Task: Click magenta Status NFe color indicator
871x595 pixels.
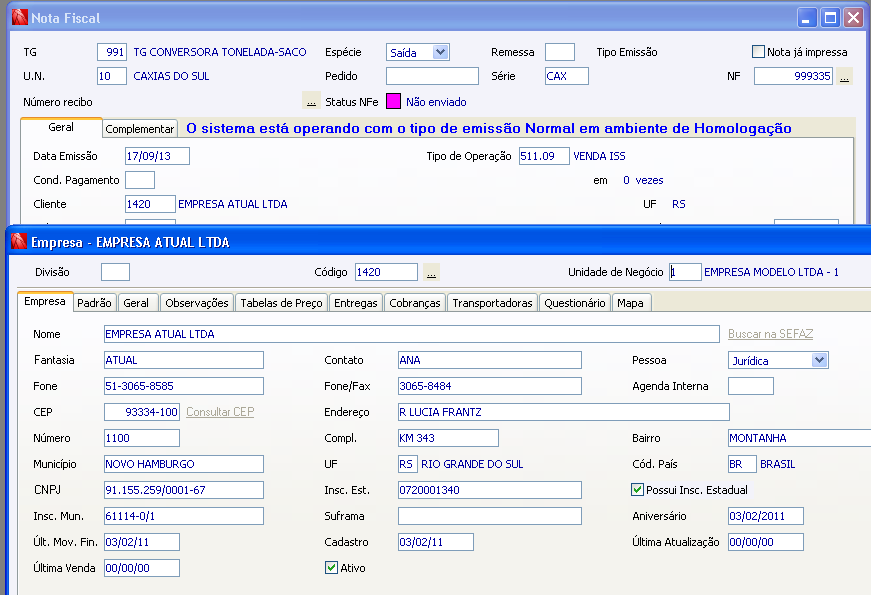Action: pyautogui.click(x=393, y=101)
